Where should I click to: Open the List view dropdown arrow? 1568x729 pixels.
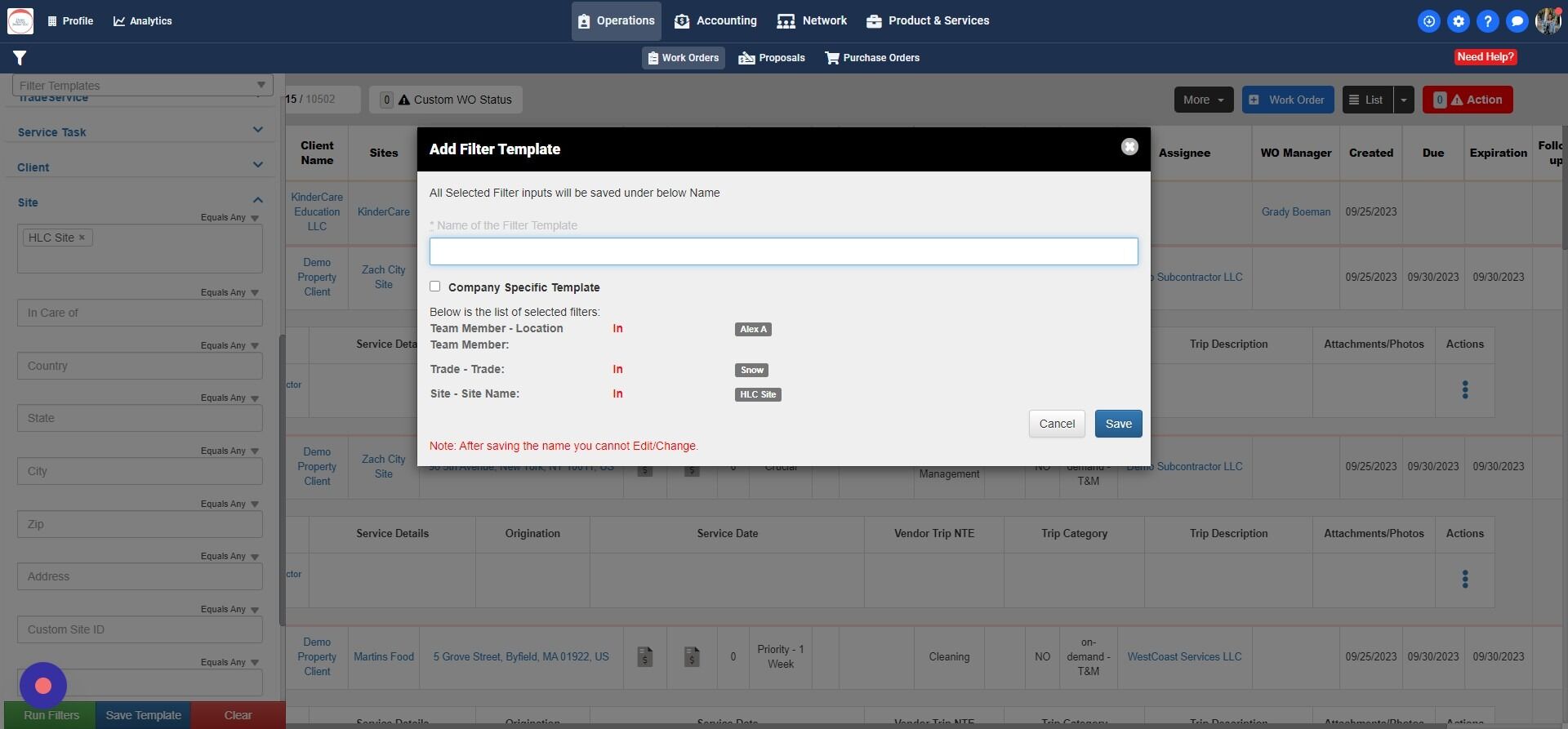1404,100
